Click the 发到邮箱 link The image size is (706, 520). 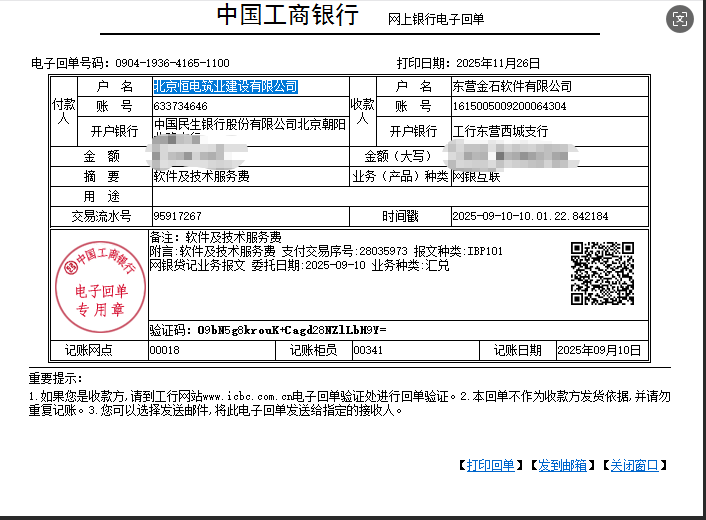pos(563,465)
